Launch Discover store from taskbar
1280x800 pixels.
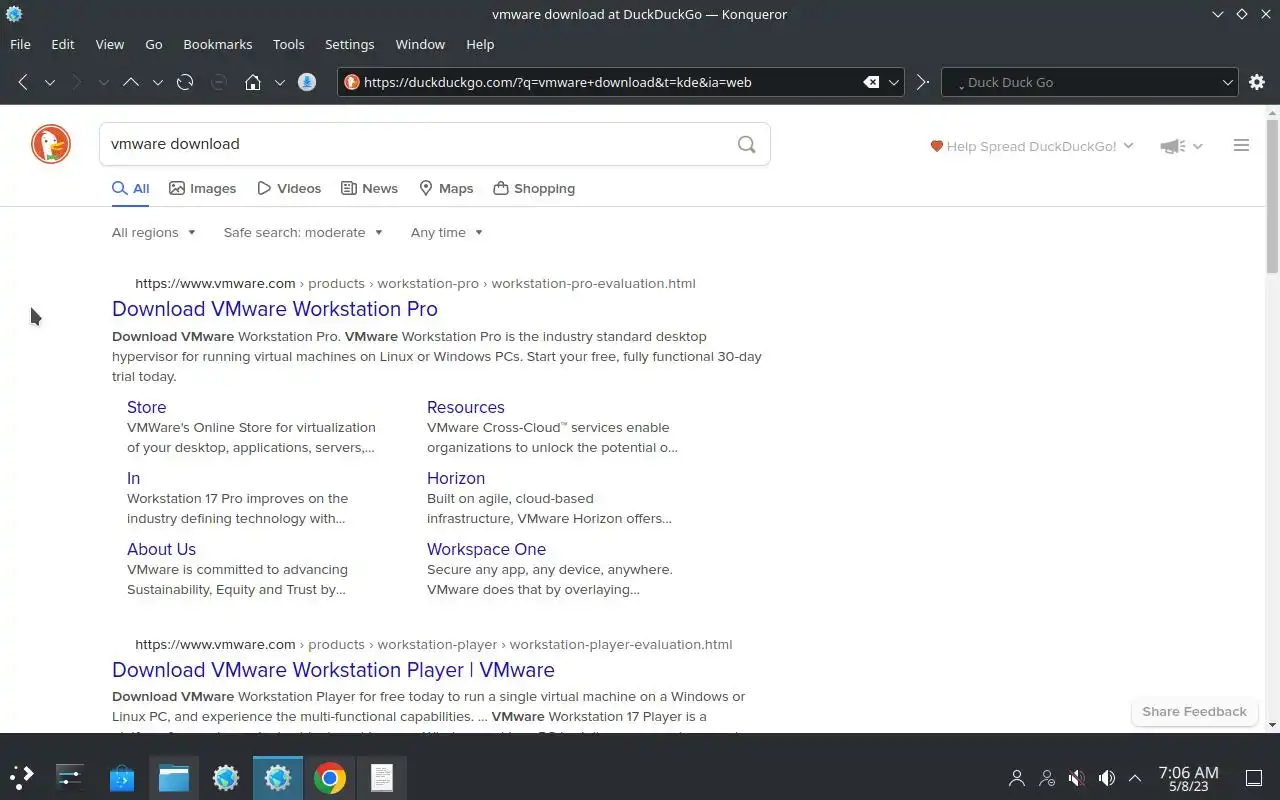tap(122, 777)
